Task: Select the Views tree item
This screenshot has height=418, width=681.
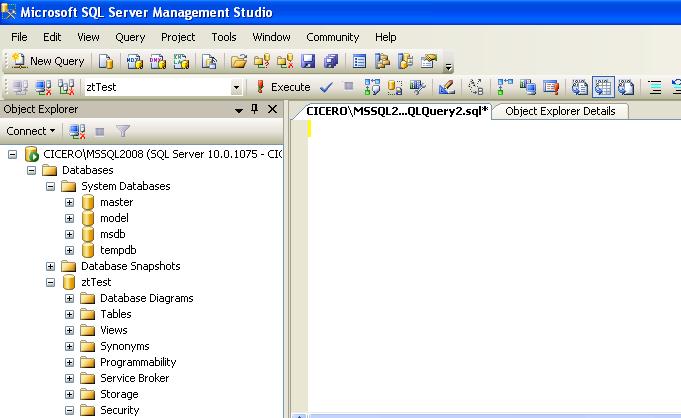Action: tap(114, 330)
